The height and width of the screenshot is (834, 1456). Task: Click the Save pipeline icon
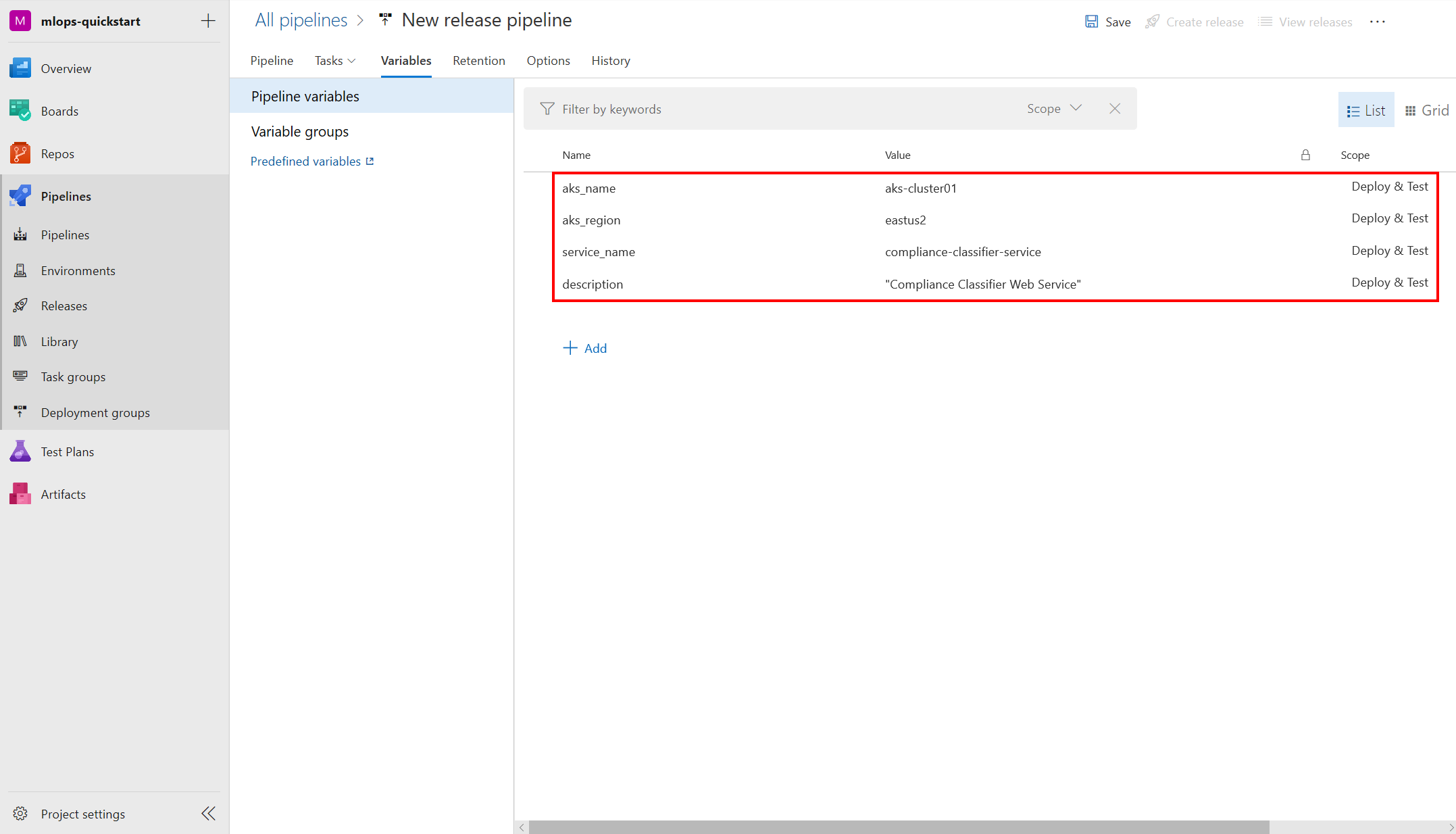coord(1092,21)
